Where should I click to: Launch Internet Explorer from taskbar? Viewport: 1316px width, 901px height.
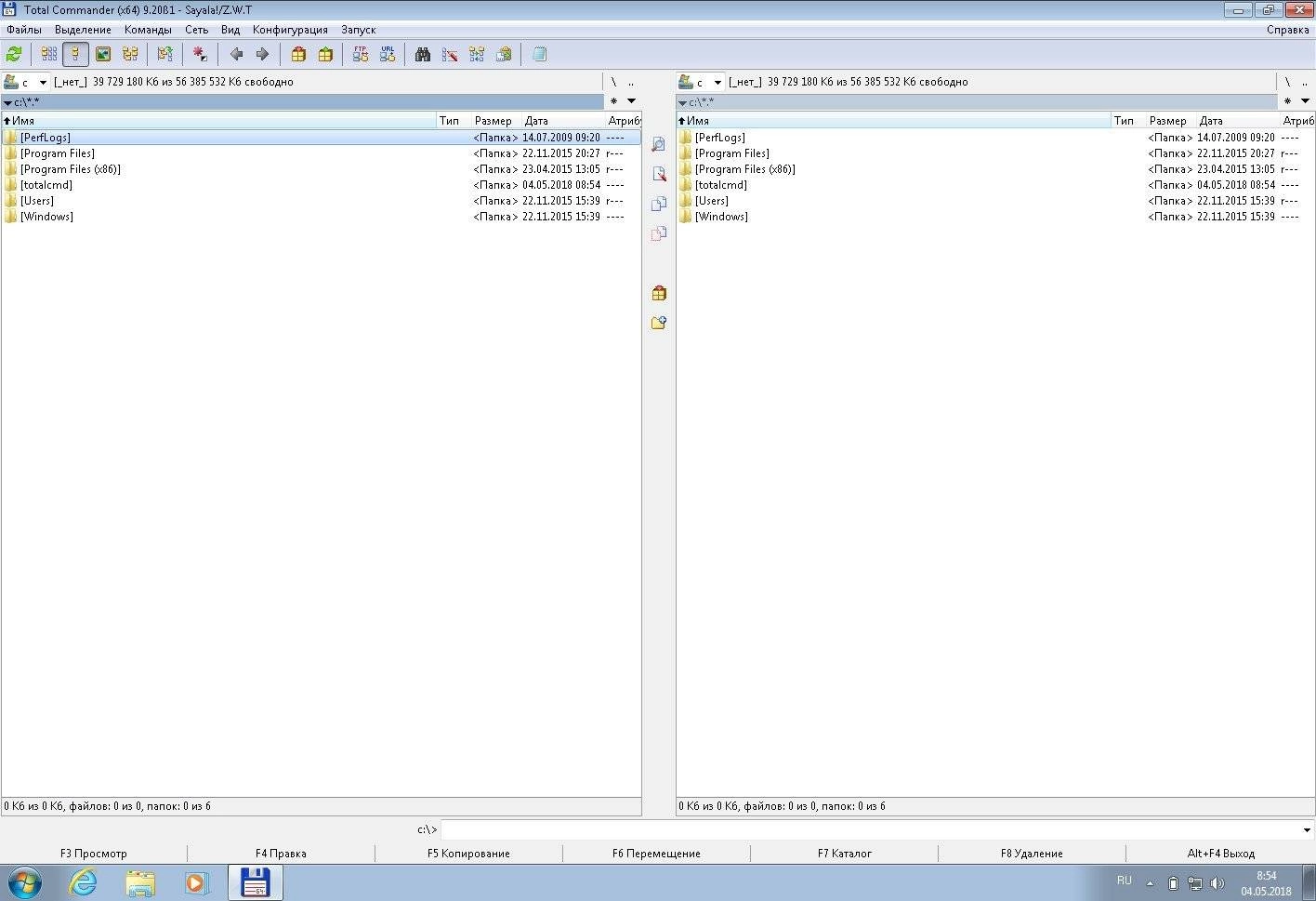[x=84, y=882]
